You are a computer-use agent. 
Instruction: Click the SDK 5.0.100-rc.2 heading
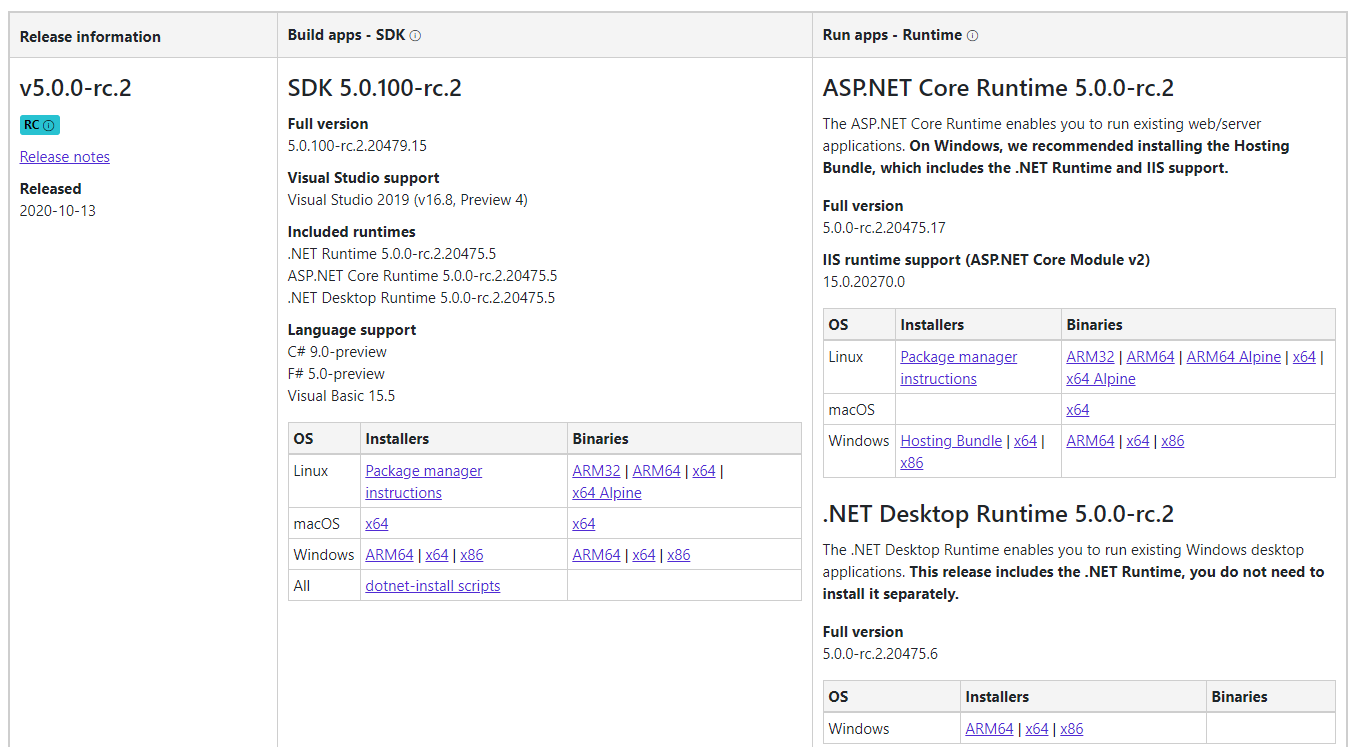pos(375,88)
